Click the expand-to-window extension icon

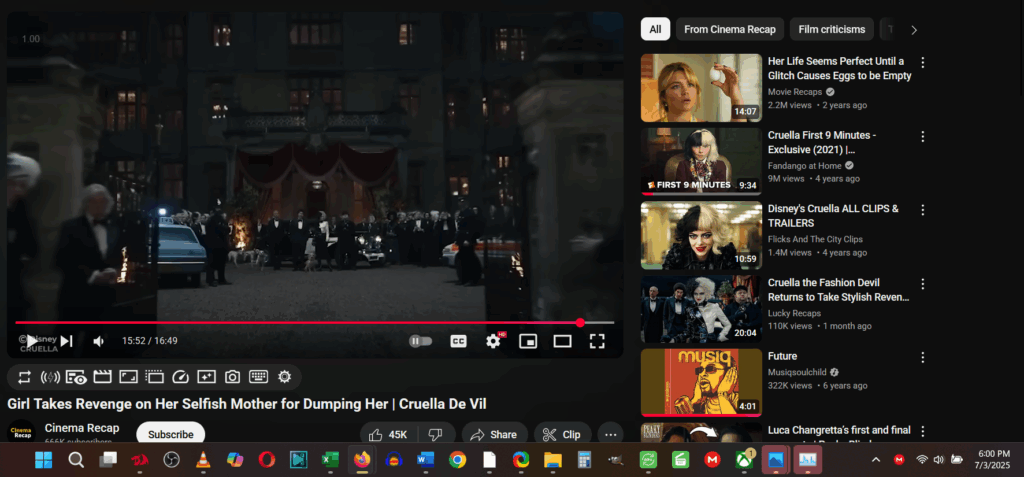(x=128, y=377)
